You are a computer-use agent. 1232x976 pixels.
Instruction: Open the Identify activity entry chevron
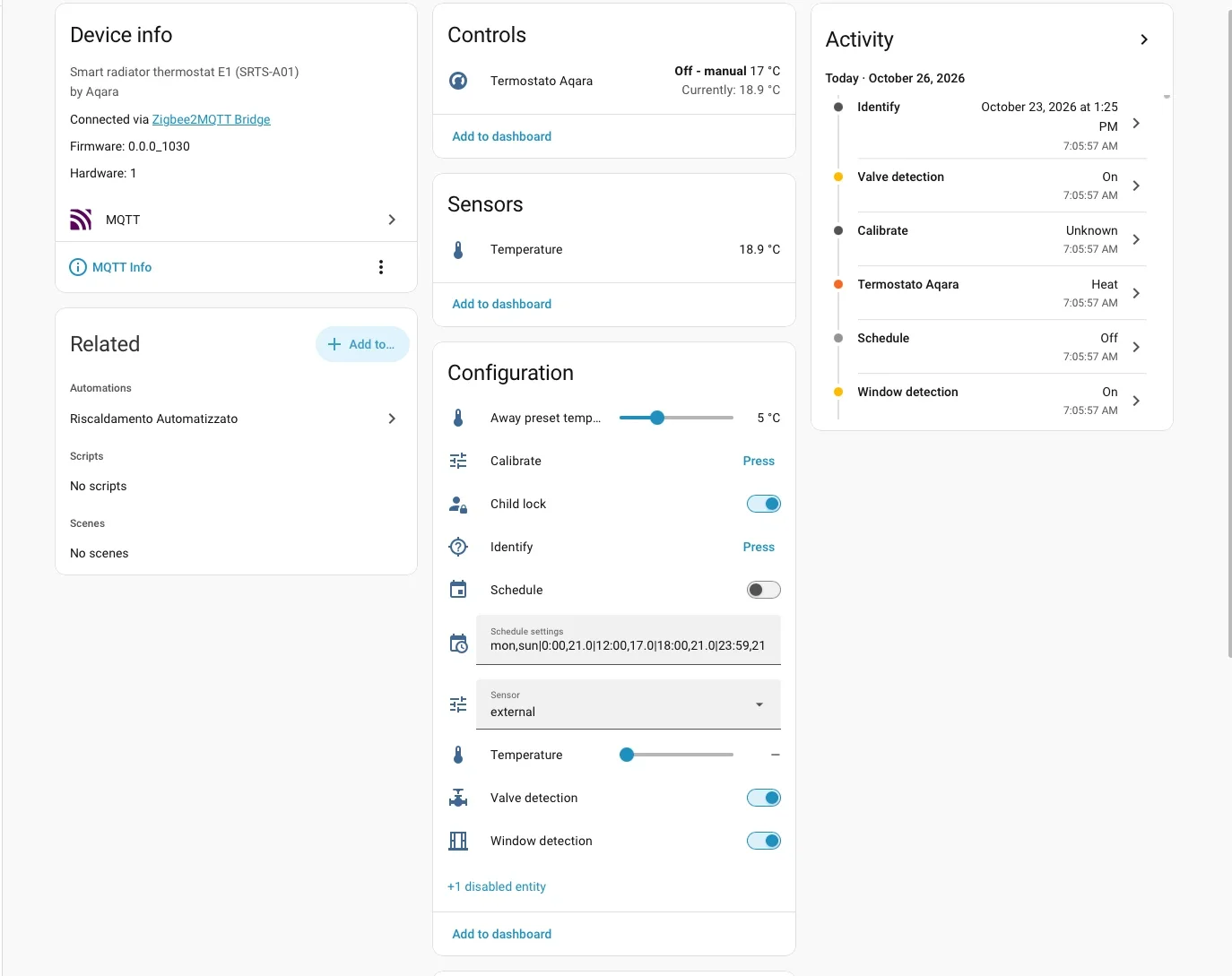(x=1136, y=124)
